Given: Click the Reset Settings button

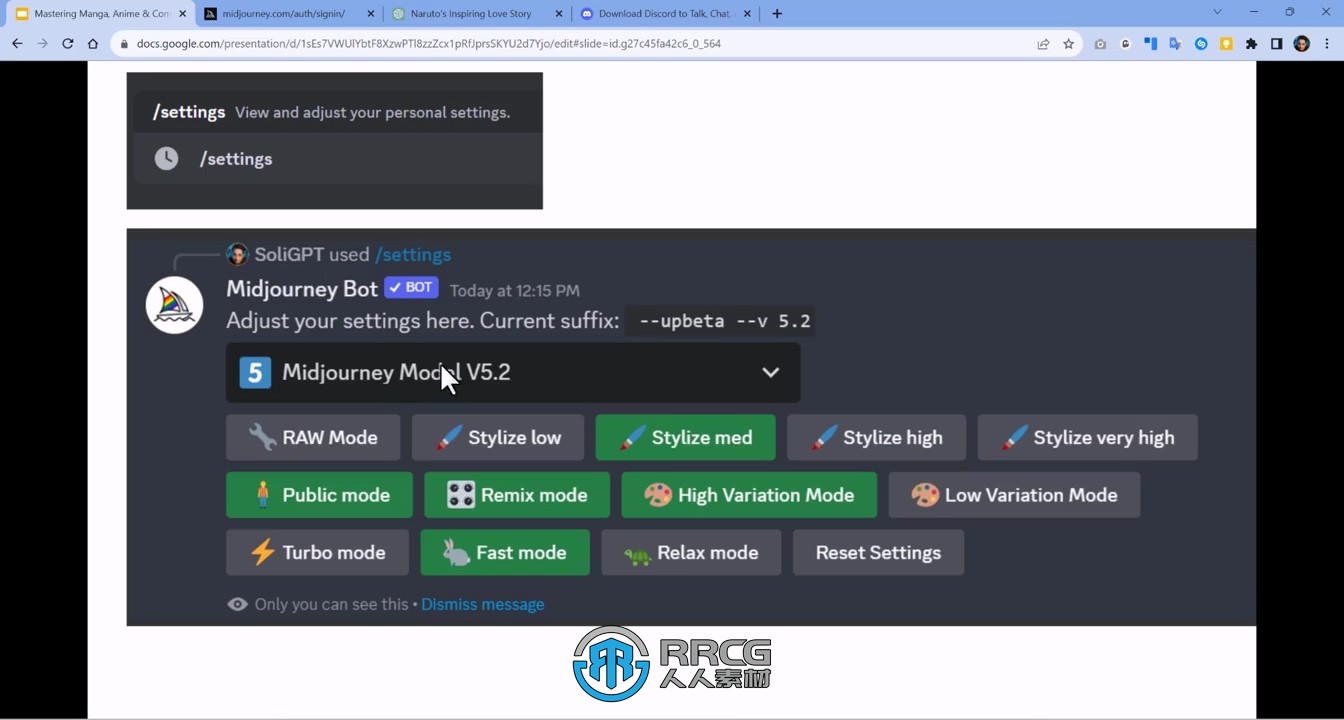Looking at the screenshot, I should pyautogui.click(x=878, y=553).
